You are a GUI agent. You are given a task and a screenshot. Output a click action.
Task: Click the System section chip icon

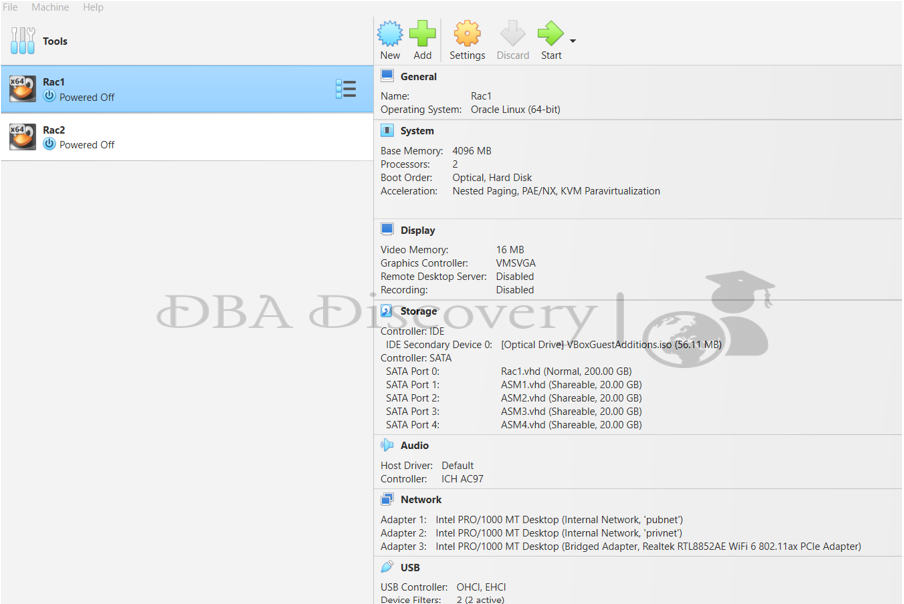387,130
